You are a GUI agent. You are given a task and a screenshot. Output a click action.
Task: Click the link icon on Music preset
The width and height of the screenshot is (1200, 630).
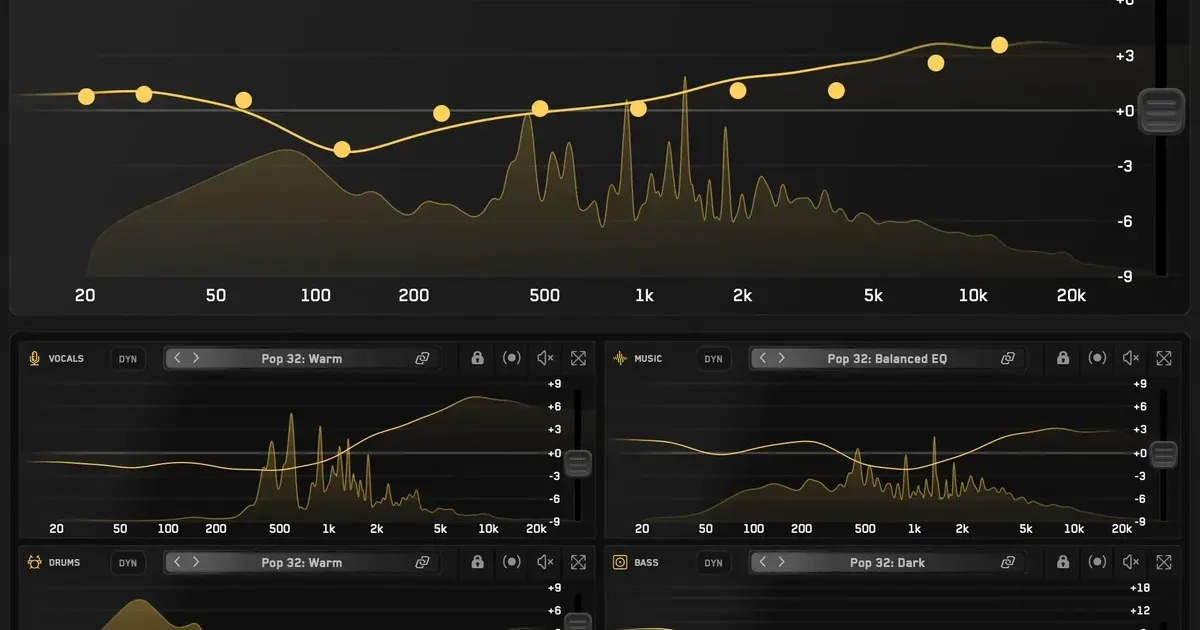pos(1008,358)
